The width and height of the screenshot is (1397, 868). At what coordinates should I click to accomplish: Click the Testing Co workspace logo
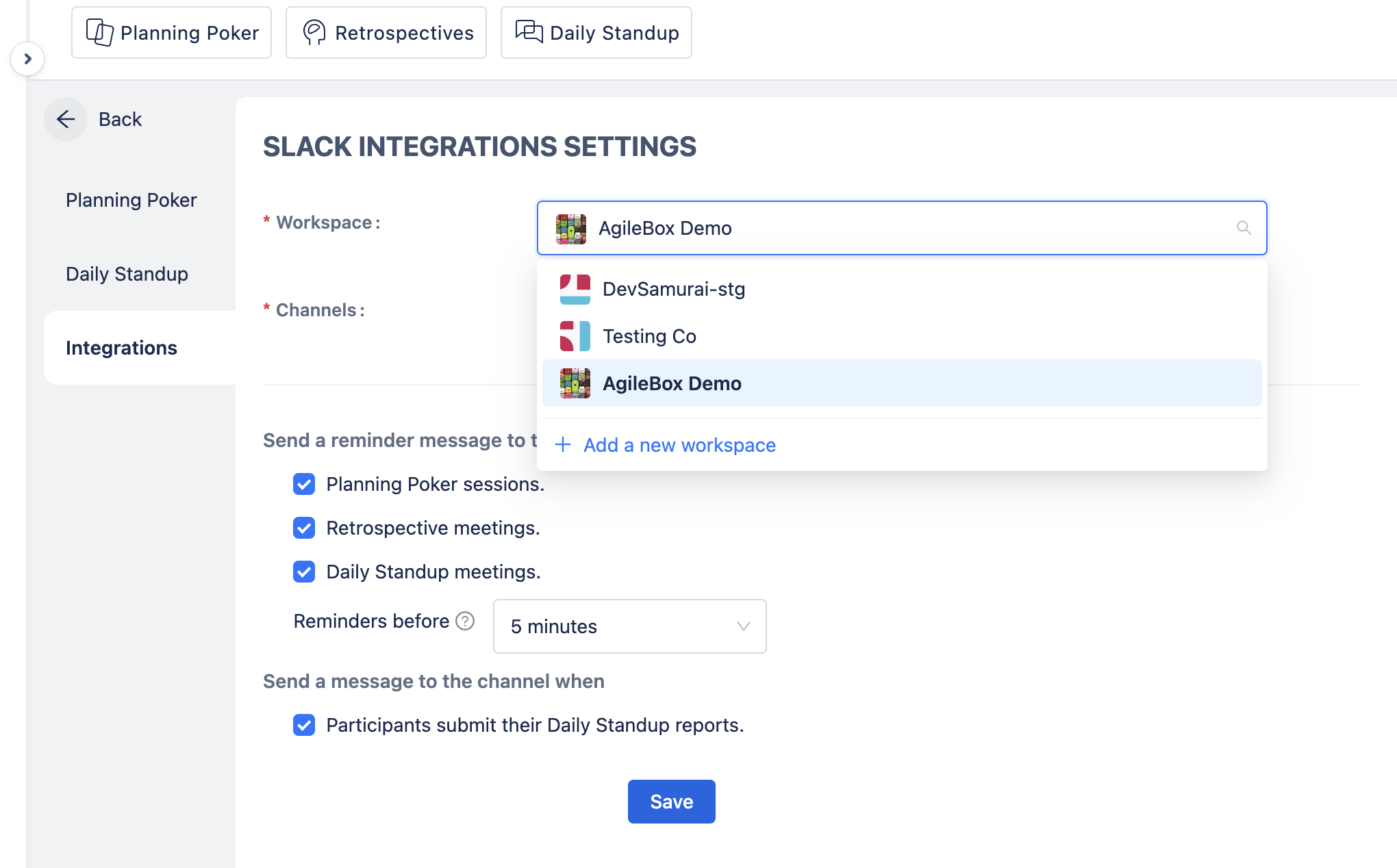point(575,336)
